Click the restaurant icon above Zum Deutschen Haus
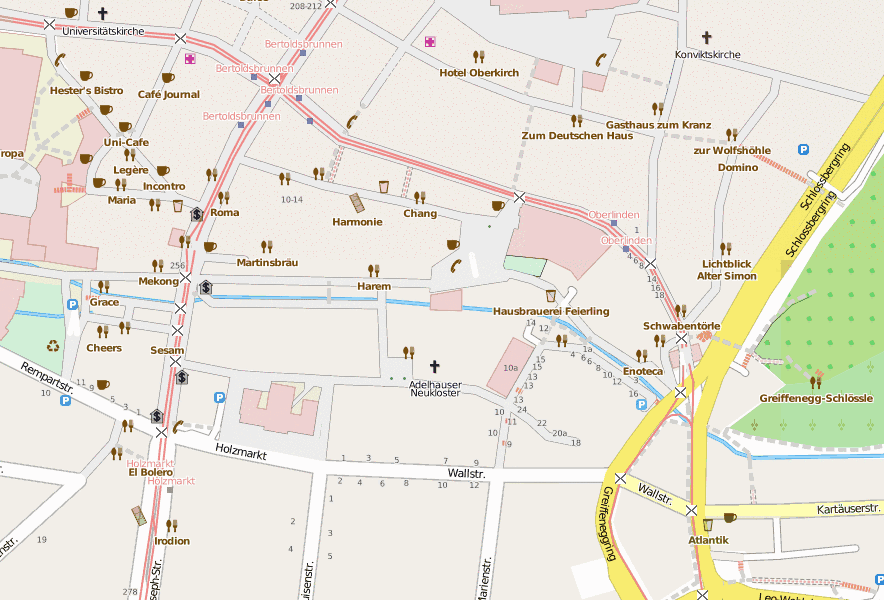Image resolution: width=884 pixels, height=600 pixels. [x=576, y=121]
